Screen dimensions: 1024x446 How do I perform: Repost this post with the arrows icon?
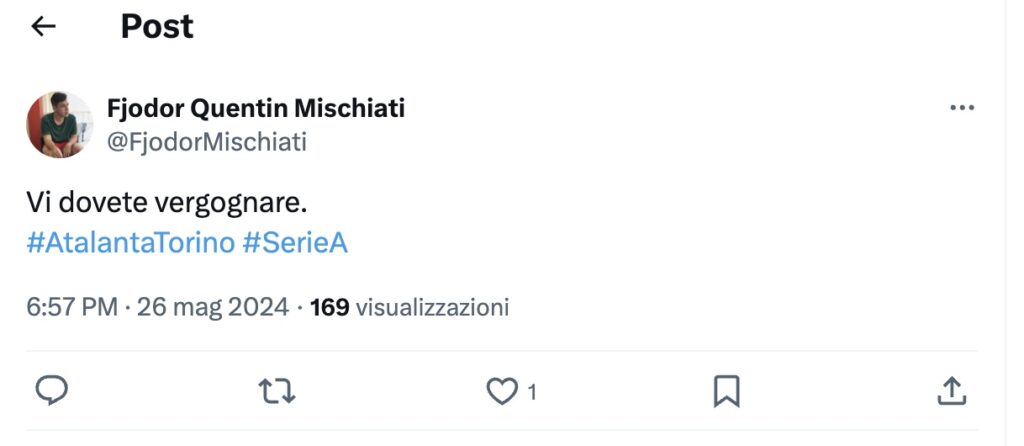(277, 391)
